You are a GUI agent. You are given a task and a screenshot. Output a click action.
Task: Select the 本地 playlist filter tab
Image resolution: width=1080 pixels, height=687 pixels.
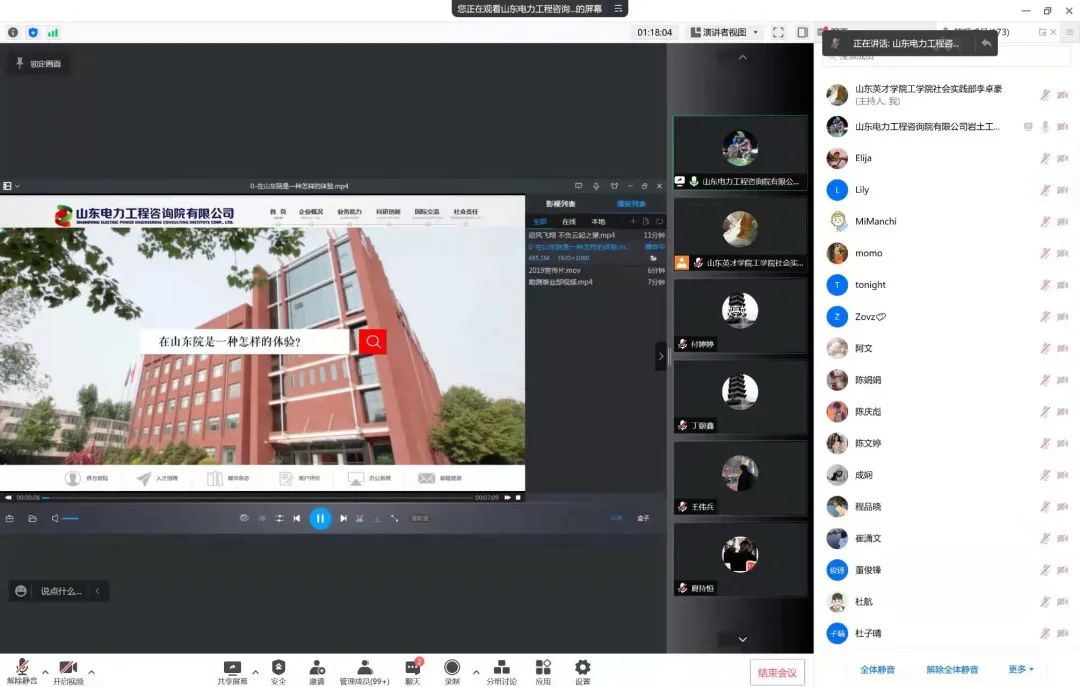tap(598, 221)
